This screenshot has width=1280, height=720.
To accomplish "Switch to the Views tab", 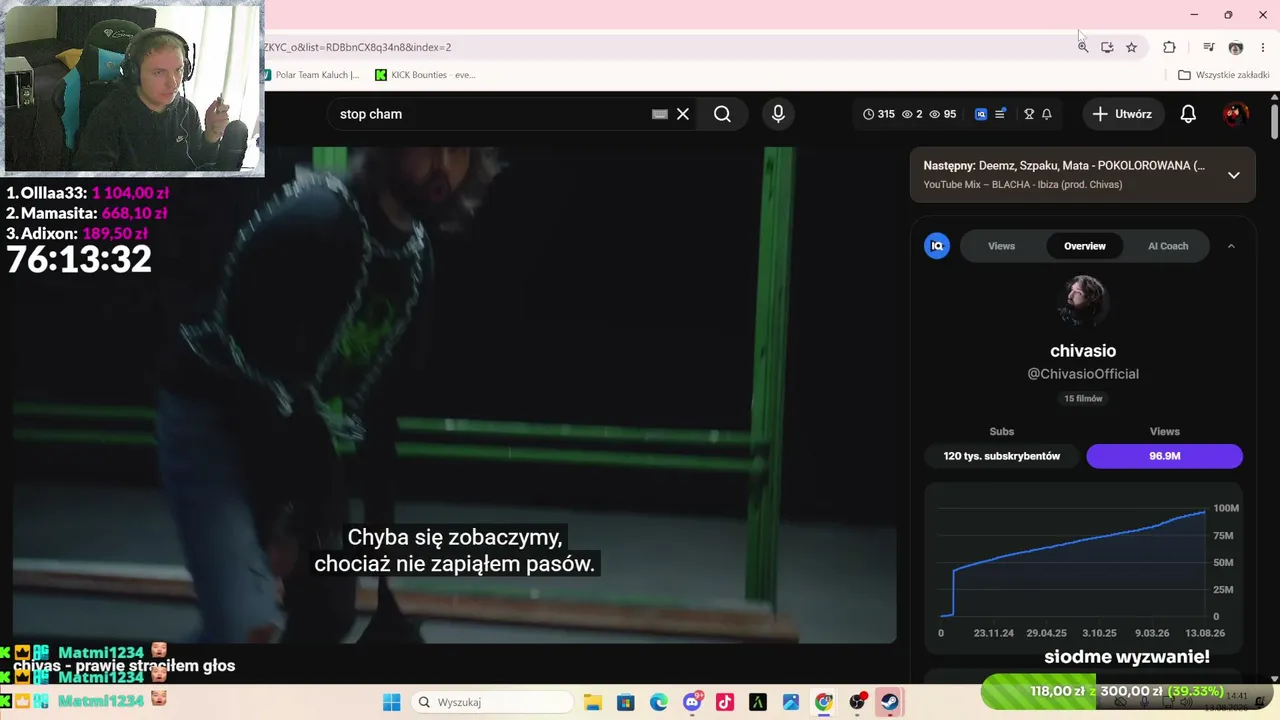I will [x=1001, y=246].
